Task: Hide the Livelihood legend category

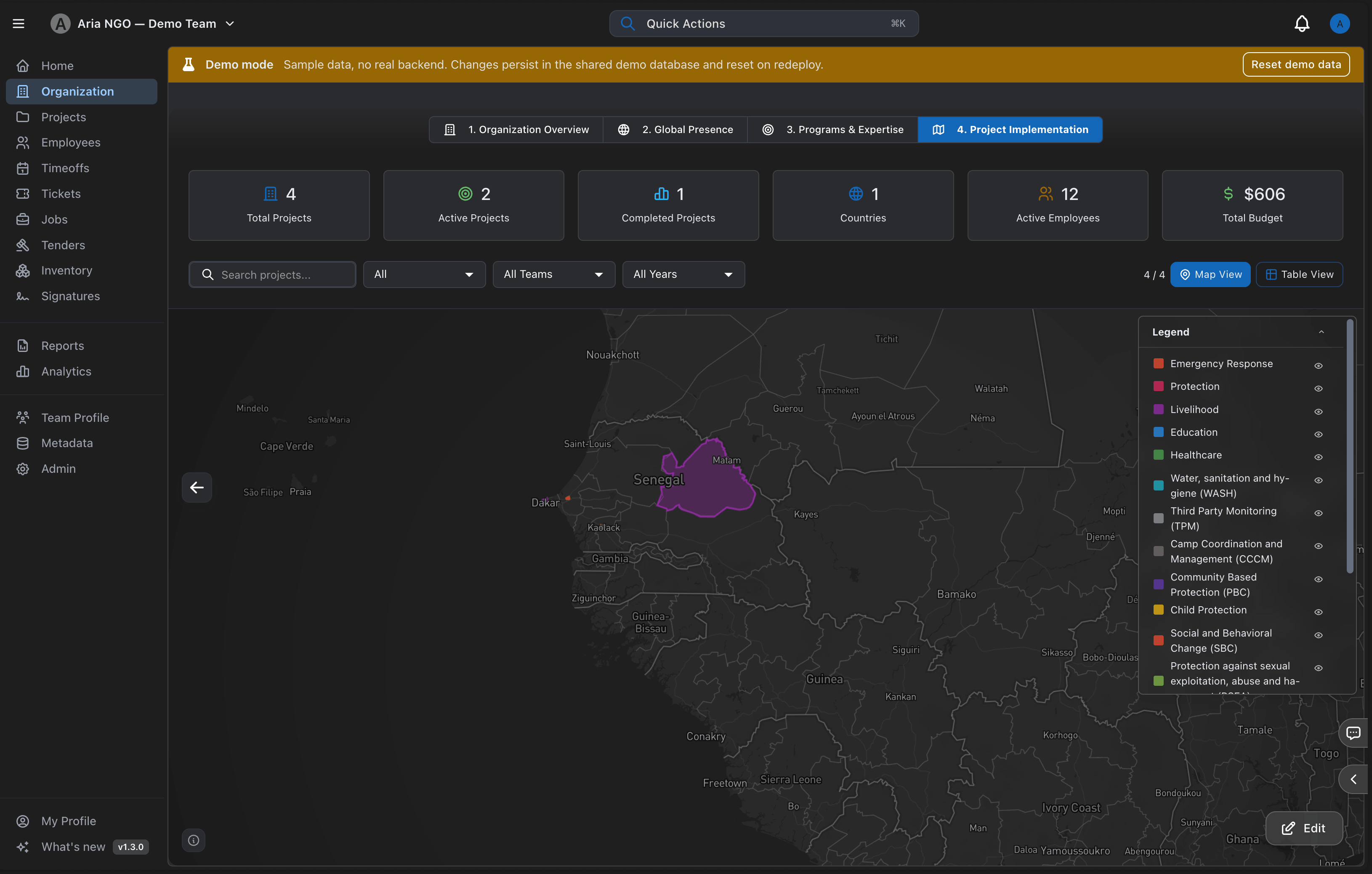Action: coord(1319,412)
